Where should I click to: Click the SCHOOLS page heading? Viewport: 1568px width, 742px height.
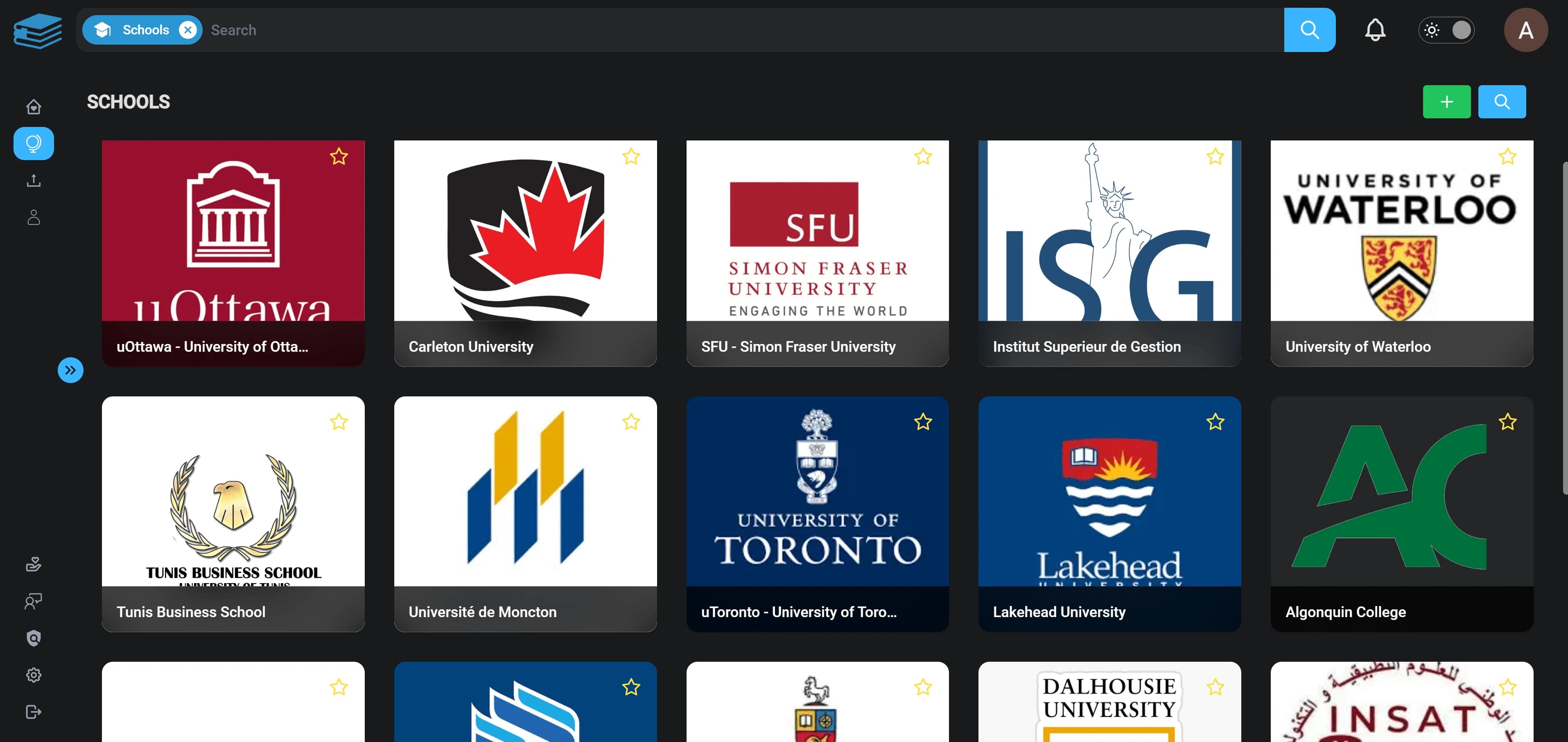tap(129, 102)
